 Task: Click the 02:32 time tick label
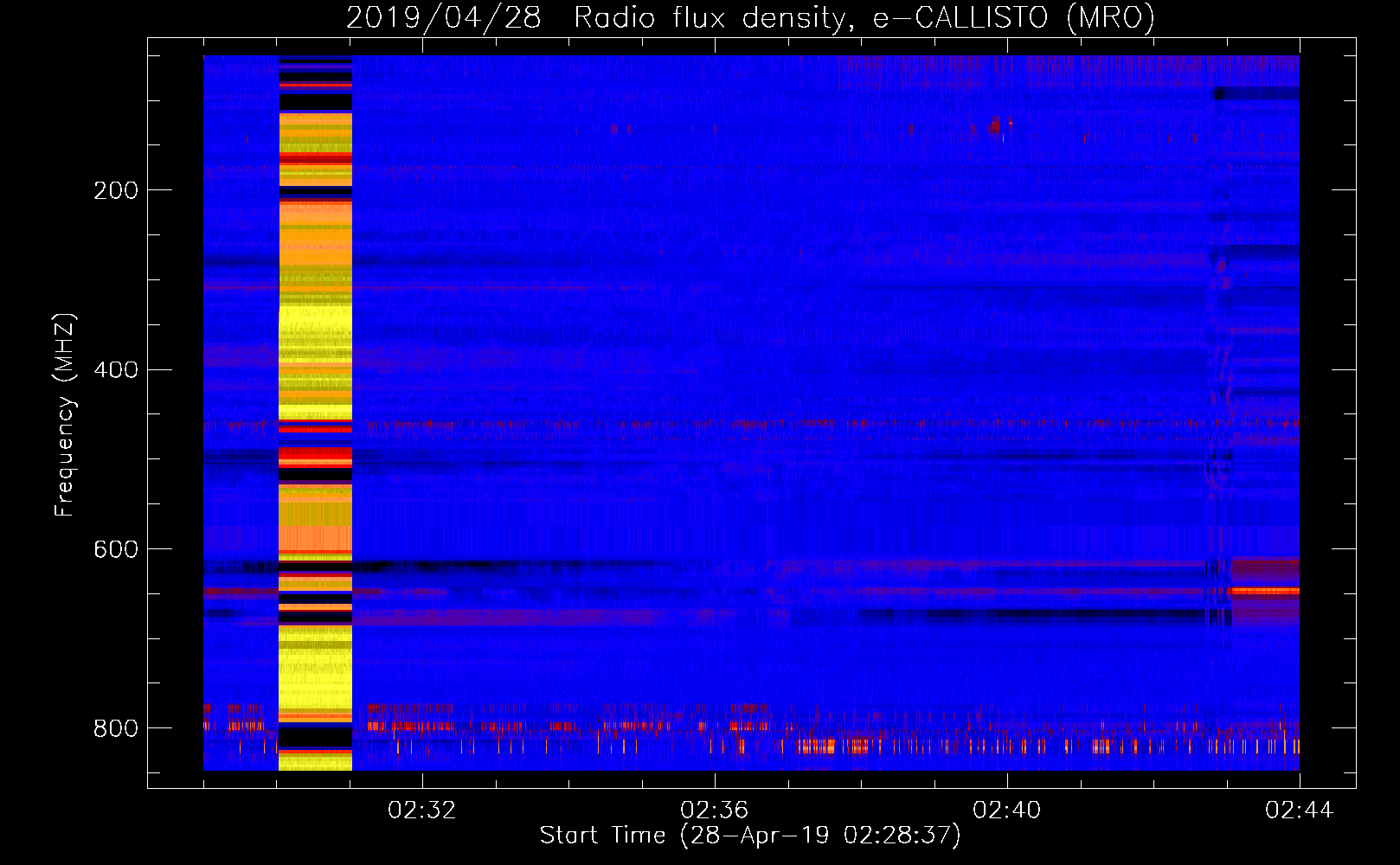(422, 811)
